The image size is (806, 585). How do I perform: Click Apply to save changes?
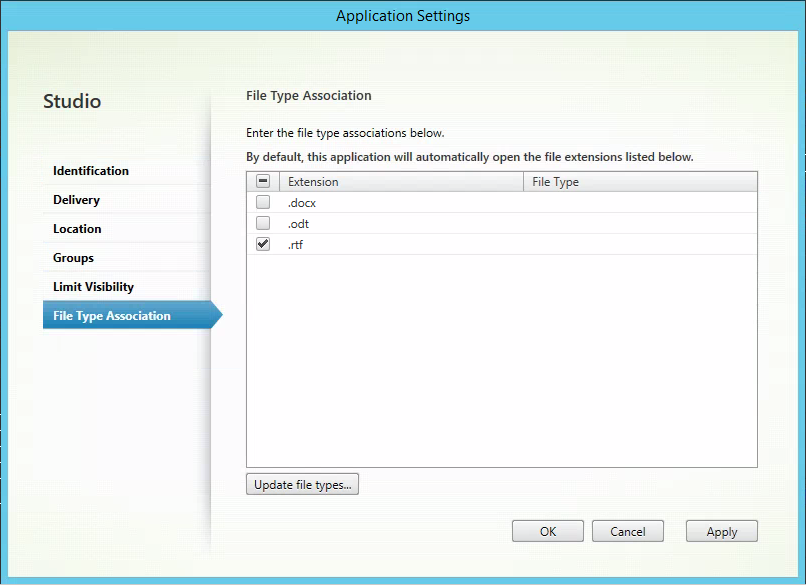click(x=721, y=532)
